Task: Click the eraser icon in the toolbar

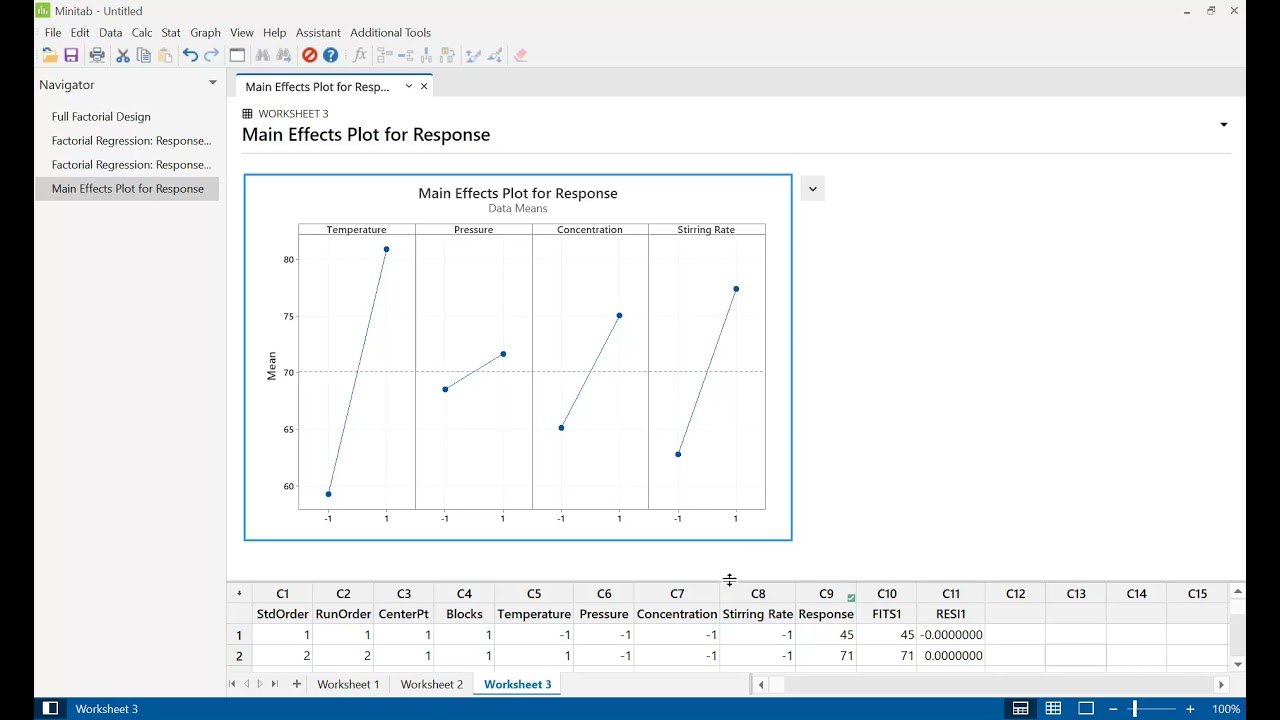Action: point(521,56)
